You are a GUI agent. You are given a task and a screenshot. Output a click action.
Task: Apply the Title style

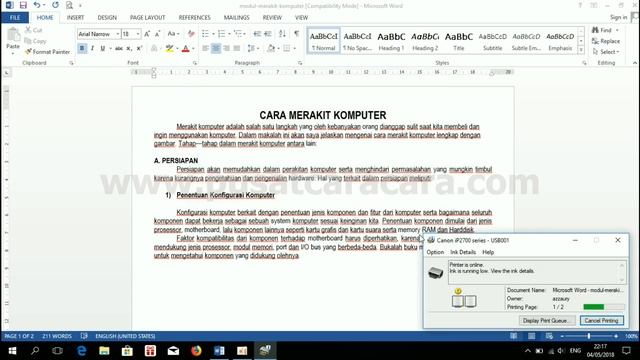(459, 41)
